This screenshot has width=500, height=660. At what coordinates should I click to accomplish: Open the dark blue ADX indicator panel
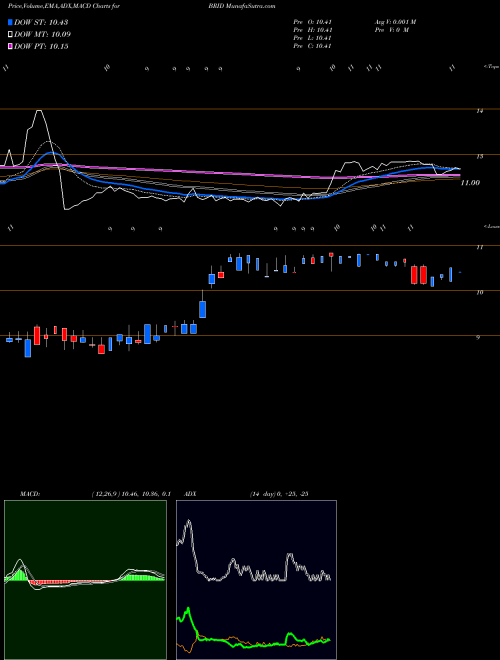click(256, 580)
